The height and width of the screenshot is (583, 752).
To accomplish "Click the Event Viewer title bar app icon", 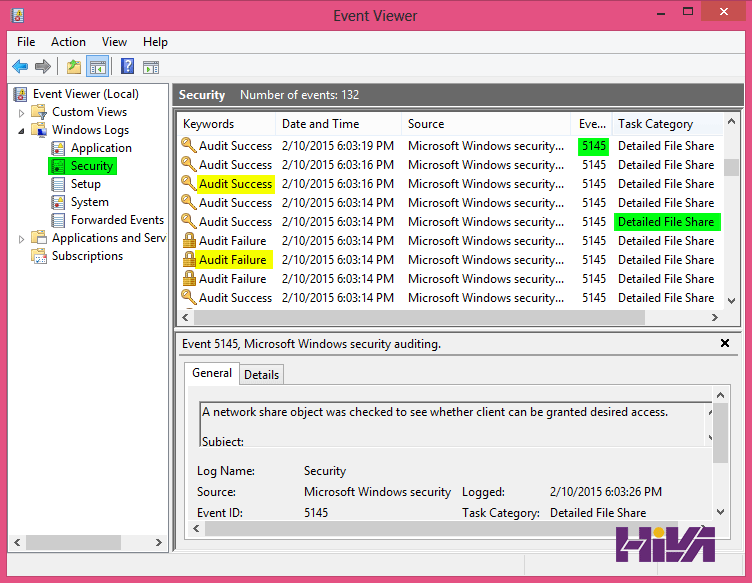I will point(17,15).
